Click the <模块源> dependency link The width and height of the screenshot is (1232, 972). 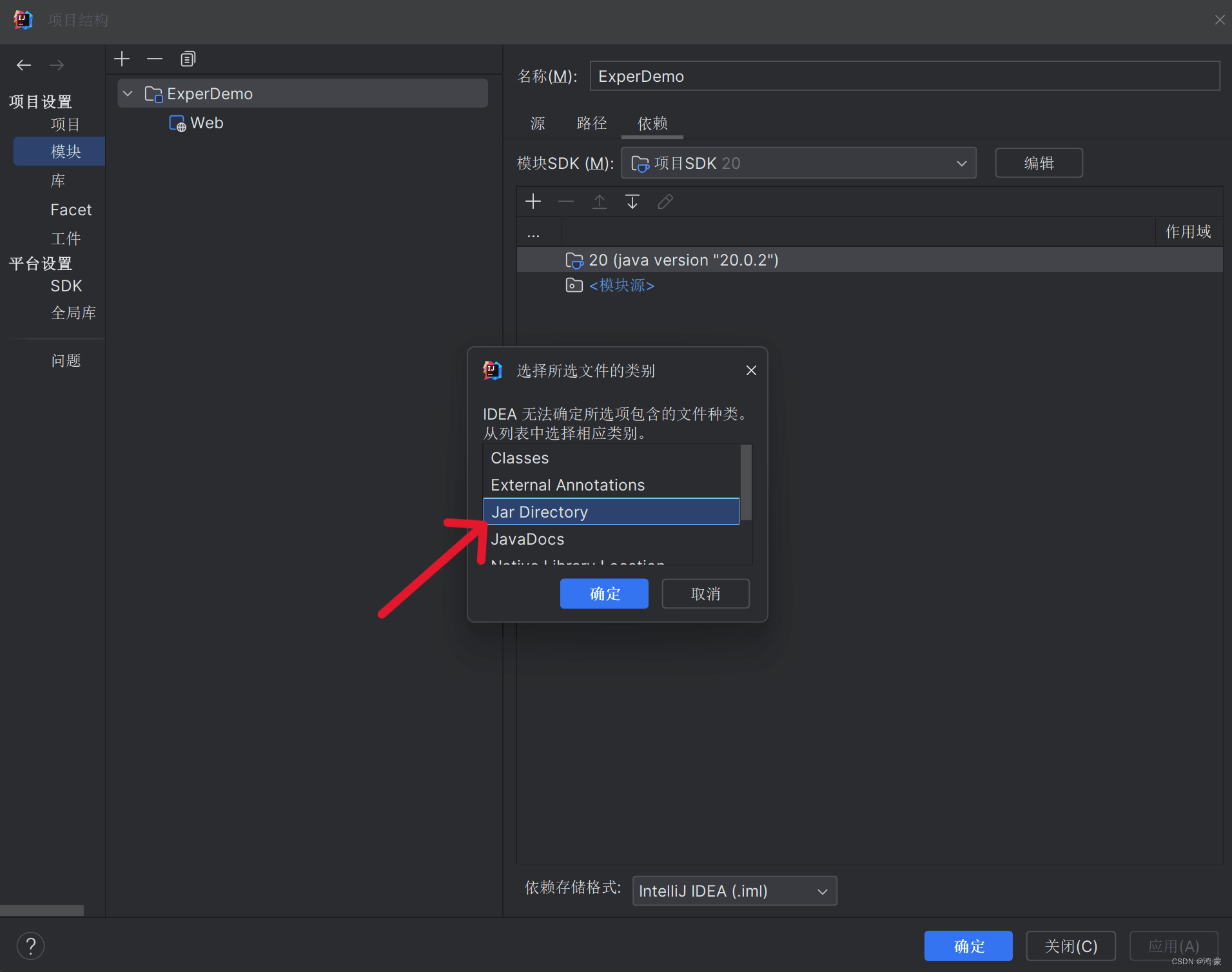click(x=621, y=285)
